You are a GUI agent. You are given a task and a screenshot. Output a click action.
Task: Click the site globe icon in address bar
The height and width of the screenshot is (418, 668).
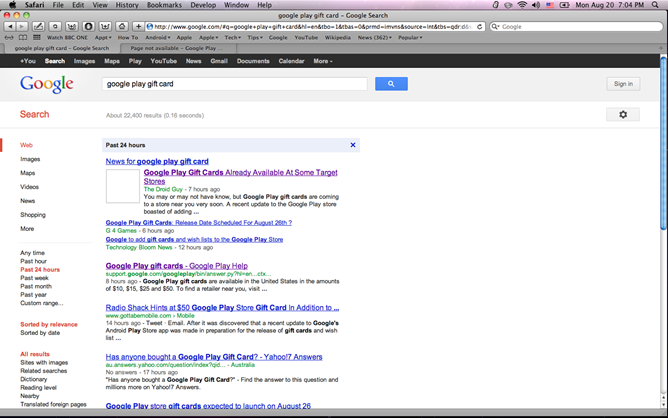coord(150,26)
